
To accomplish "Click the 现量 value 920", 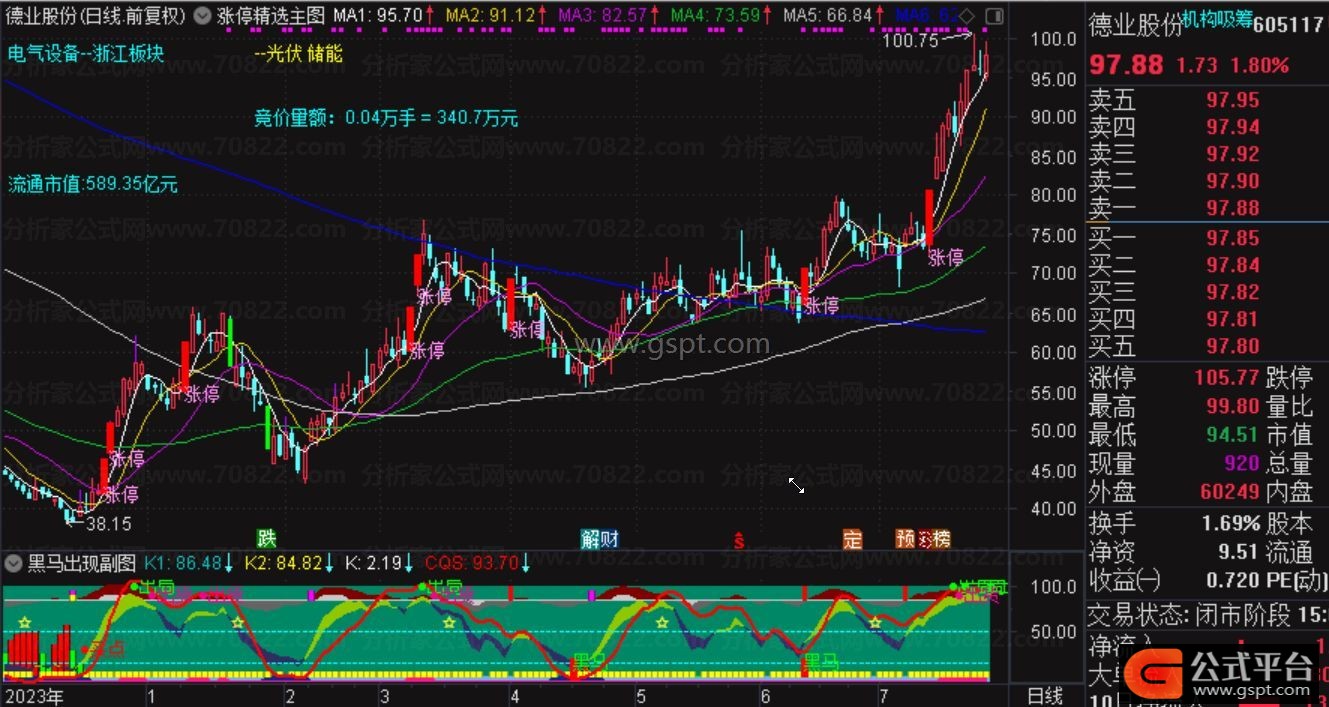I will pyautogui.click(x=1241, y=464).
